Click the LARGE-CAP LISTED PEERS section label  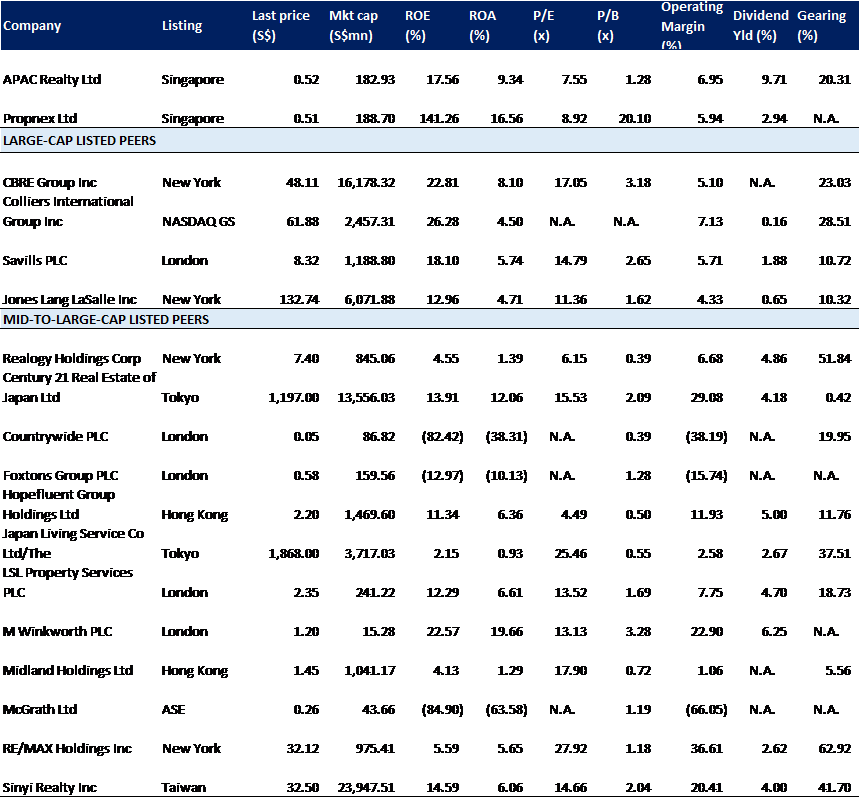click(x=80, y=141)
